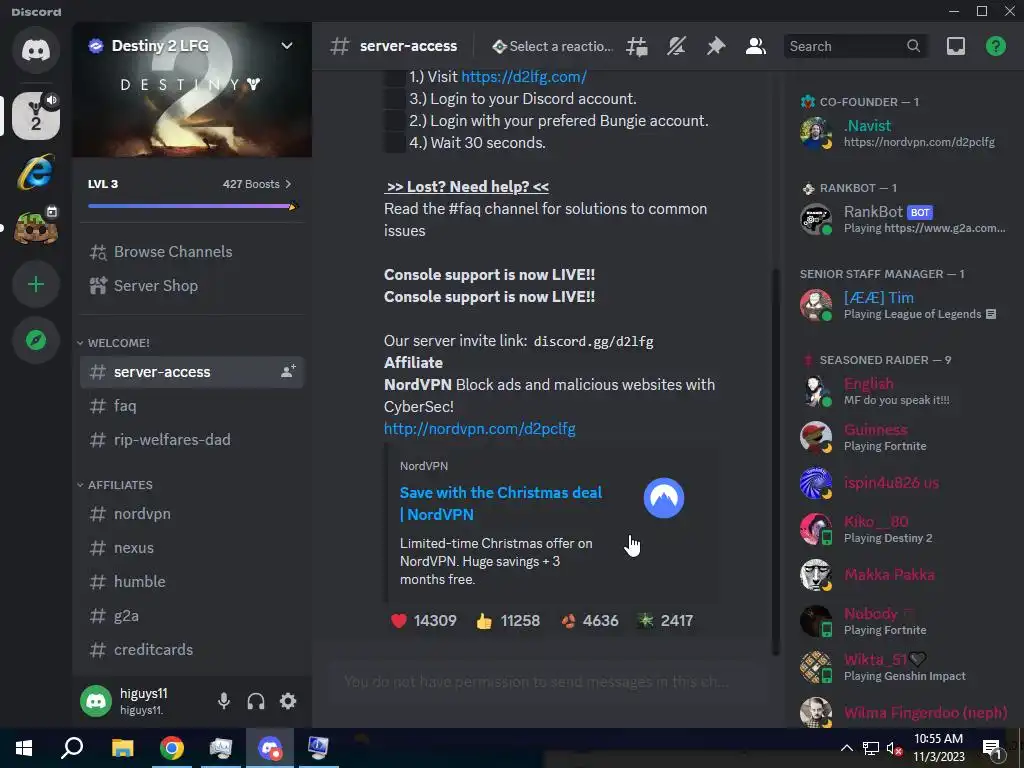Toggle the heart reaction 14309
The image size is (1024, 768).
423,621
